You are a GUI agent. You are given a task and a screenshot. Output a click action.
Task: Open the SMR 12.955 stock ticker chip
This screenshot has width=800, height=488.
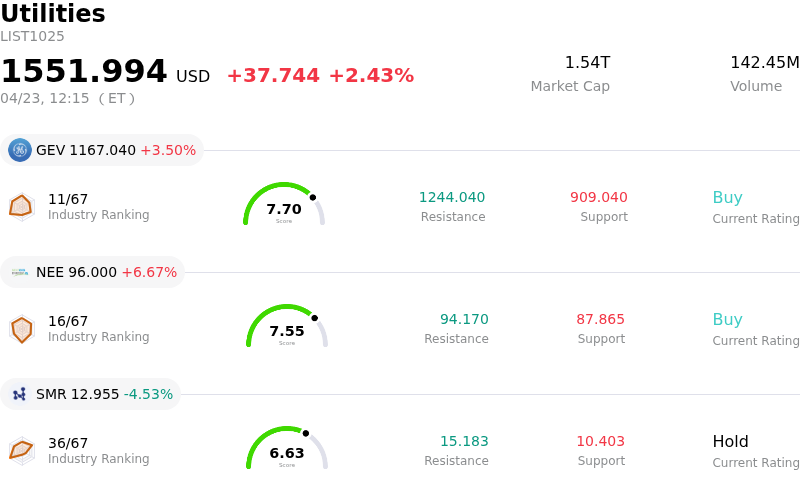click(91, 394)
